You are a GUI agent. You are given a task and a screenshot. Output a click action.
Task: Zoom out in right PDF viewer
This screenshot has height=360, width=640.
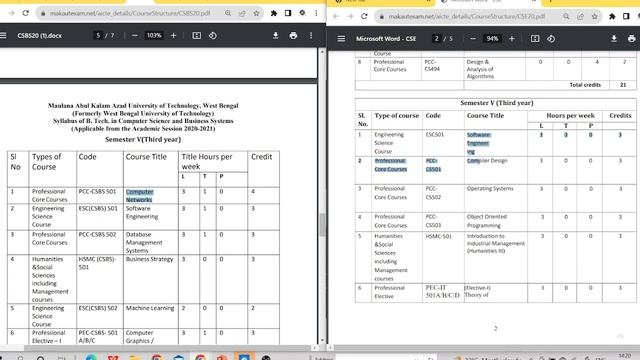click(473, 39)
